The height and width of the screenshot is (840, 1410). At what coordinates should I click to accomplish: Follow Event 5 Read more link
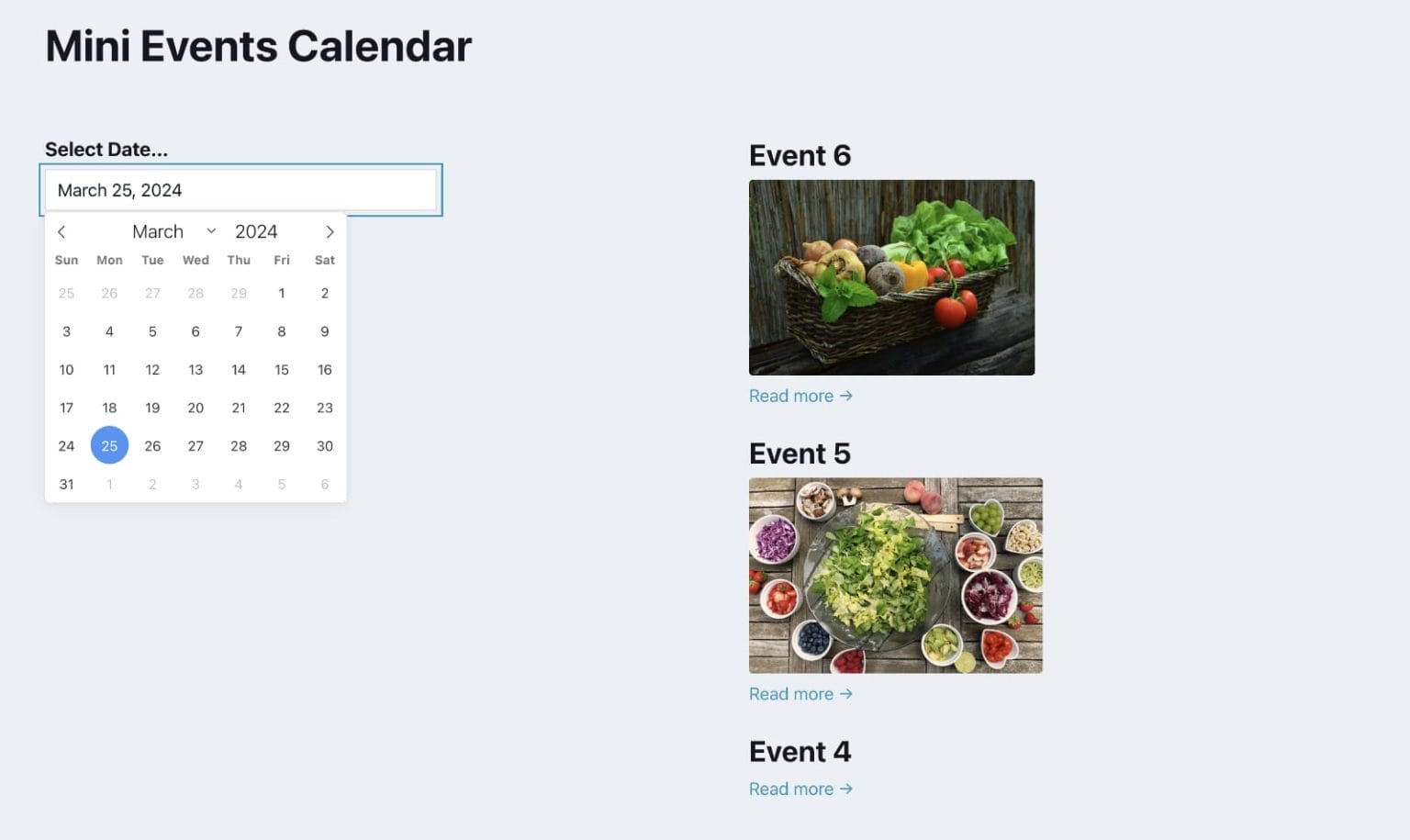coord(800,694)
